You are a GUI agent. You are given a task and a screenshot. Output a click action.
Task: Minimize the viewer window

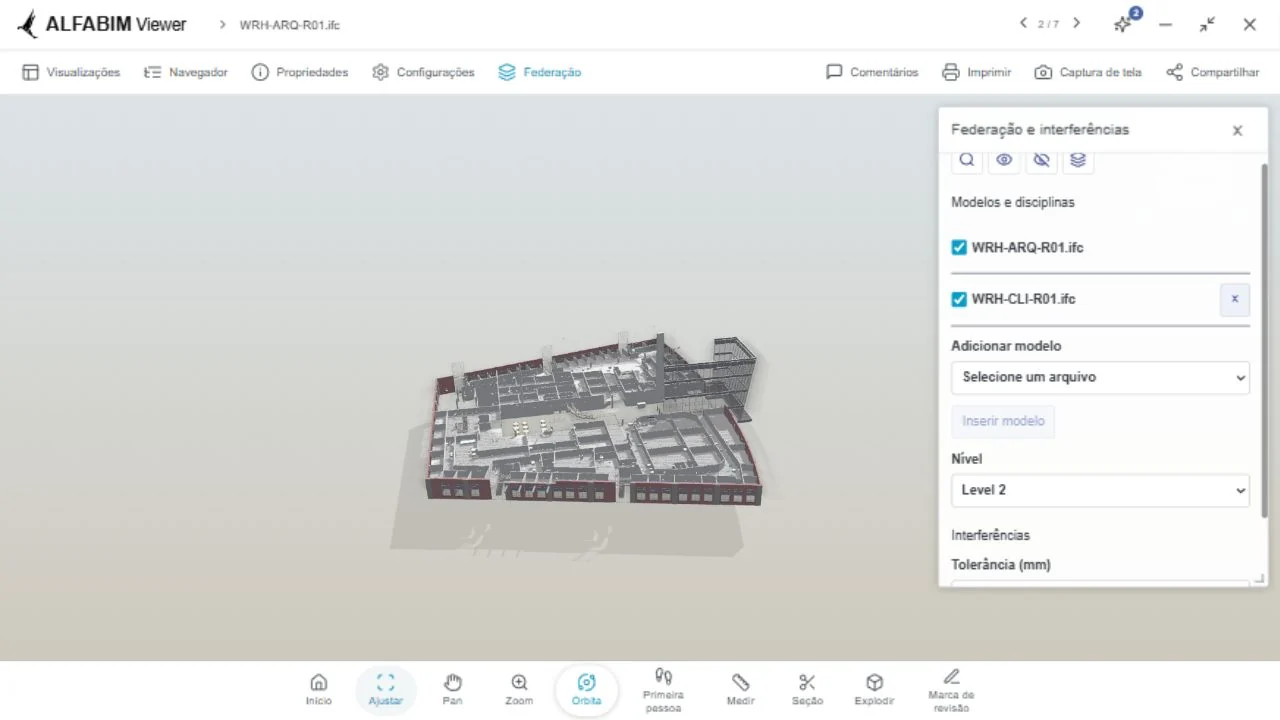pos(1165,24)
